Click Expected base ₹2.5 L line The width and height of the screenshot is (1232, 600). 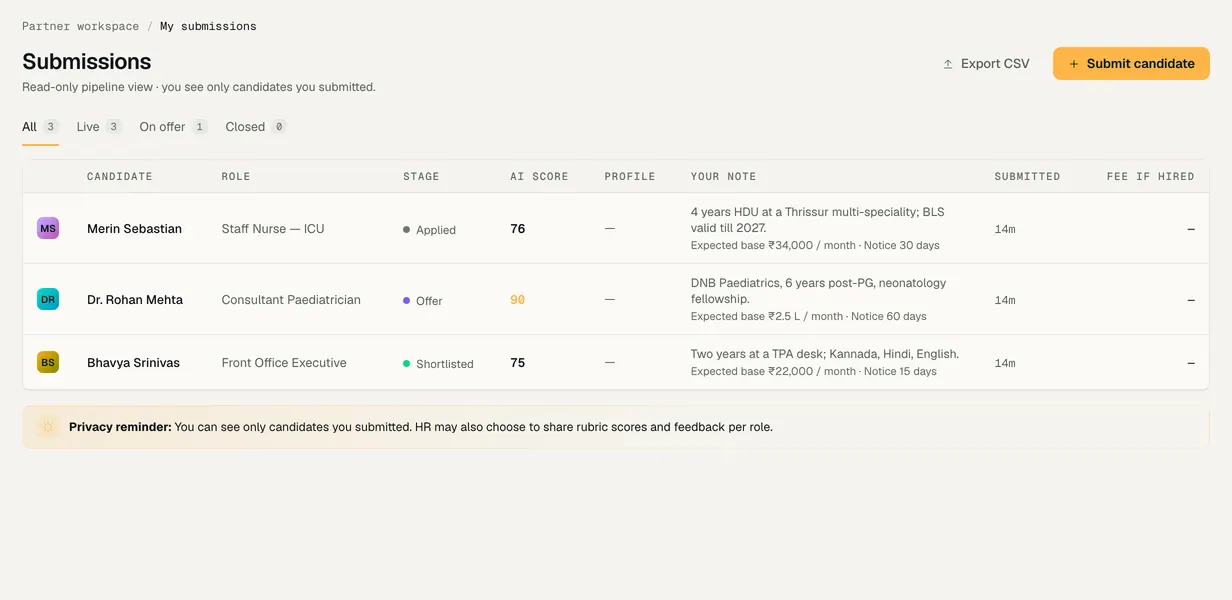tap(809, 316)
